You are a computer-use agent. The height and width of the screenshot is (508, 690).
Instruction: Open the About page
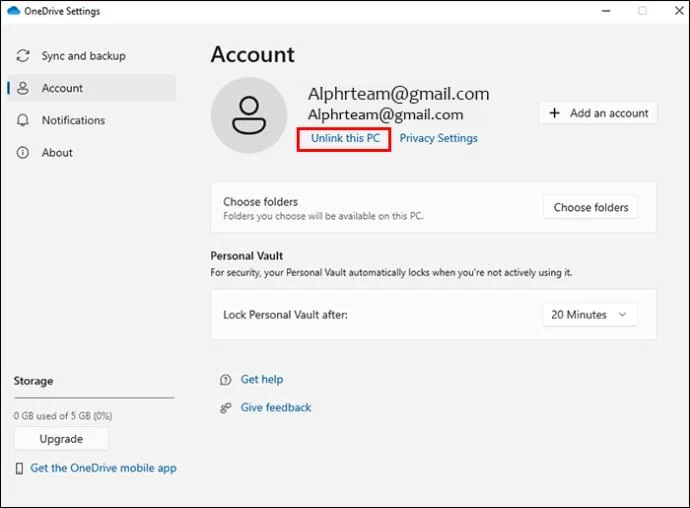tap(92, 153)
